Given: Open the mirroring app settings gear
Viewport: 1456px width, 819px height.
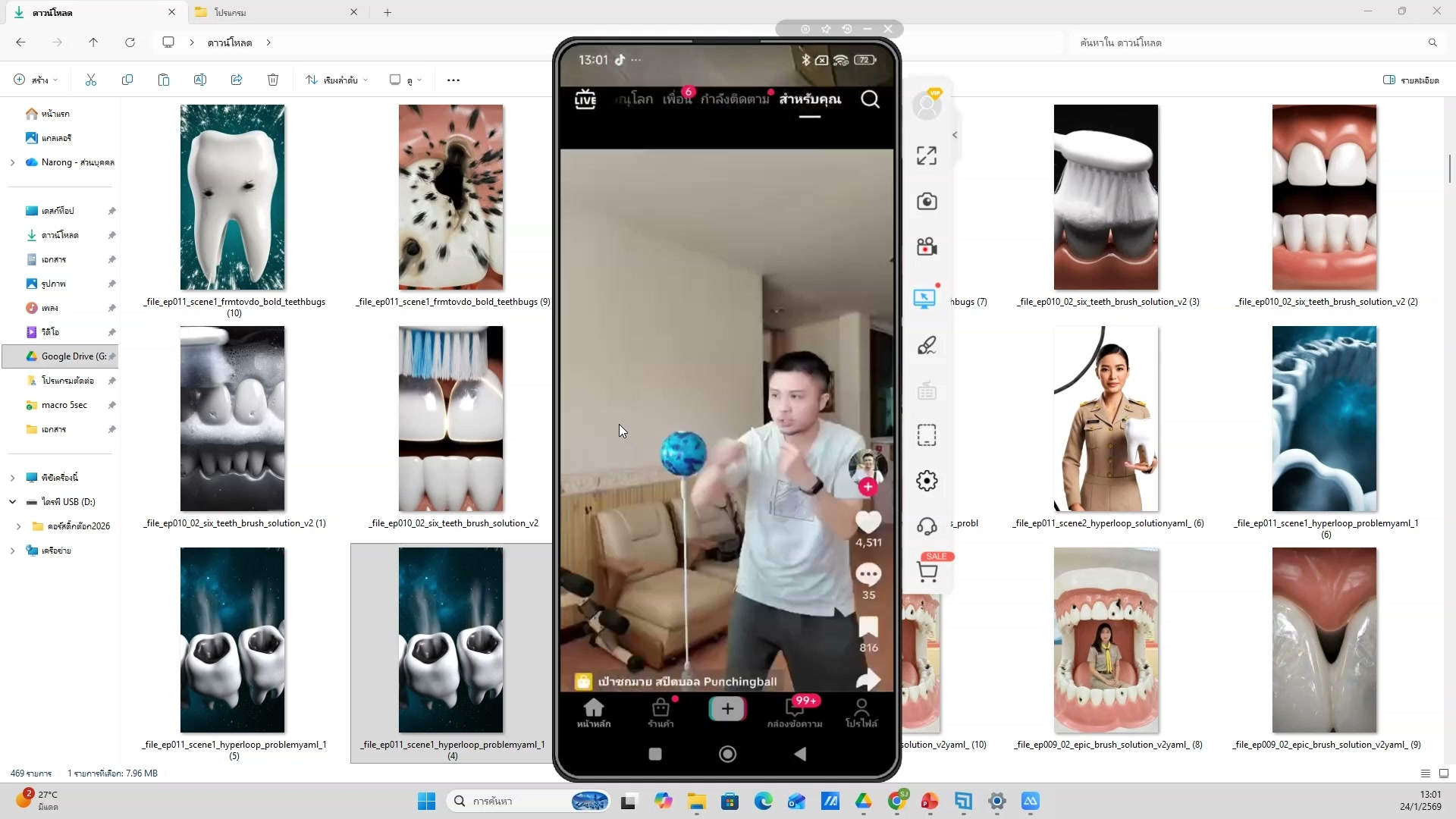Looking at the screenshot, I should click(927, 480).
